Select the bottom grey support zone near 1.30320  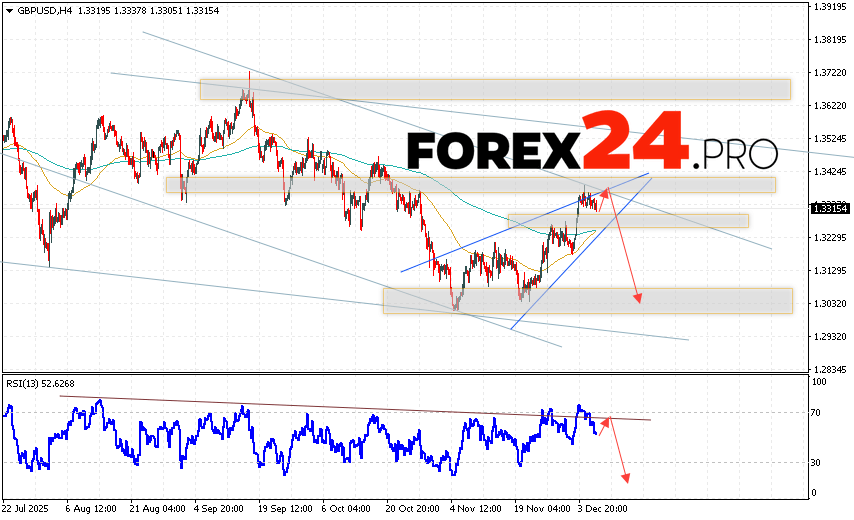[587, 300]
